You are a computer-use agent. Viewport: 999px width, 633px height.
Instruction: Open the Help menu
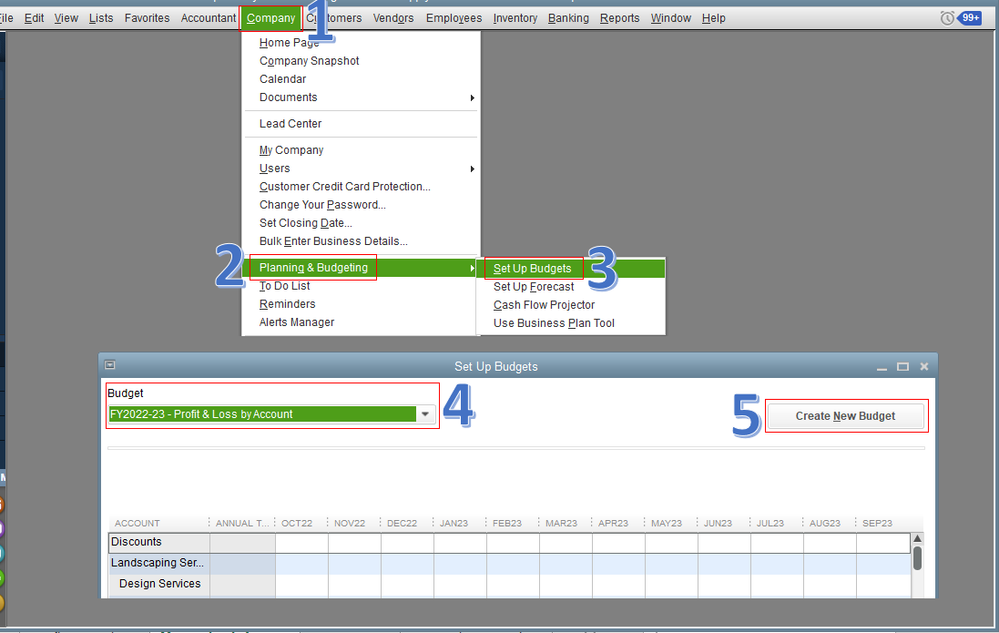pyautogui.click(x=714, y=18)
